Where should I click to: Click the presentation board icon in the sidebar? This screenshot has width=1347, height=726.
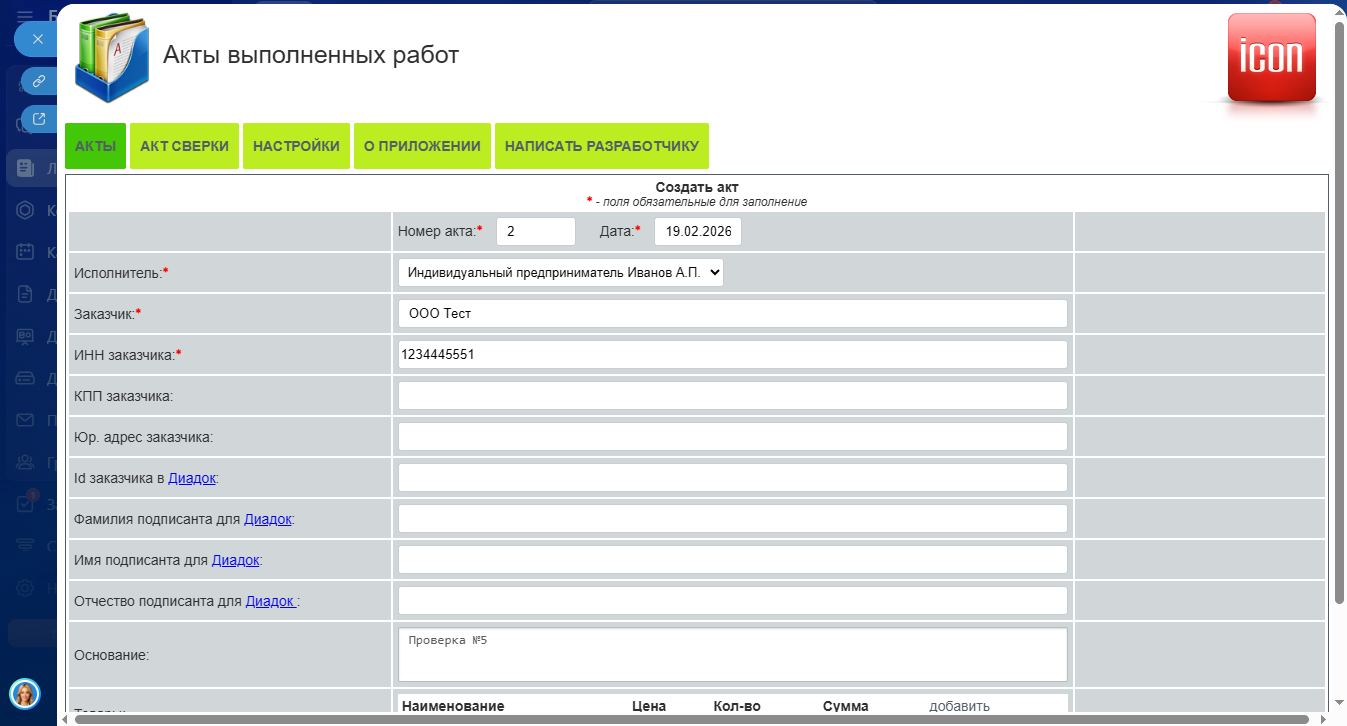click(x=26, y=336)
